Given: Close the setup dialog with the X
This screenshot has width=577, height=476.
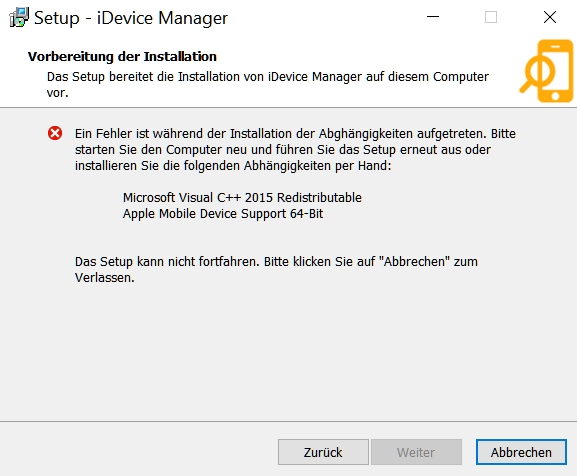Looking at the screenshot, I should [550, 17].
